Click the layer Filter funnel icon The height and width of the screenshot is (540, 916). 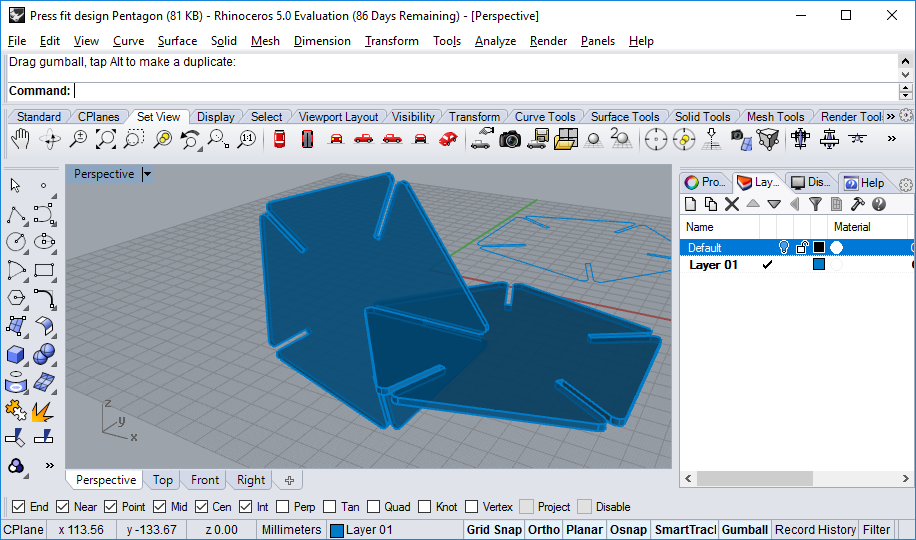(816, 203)
